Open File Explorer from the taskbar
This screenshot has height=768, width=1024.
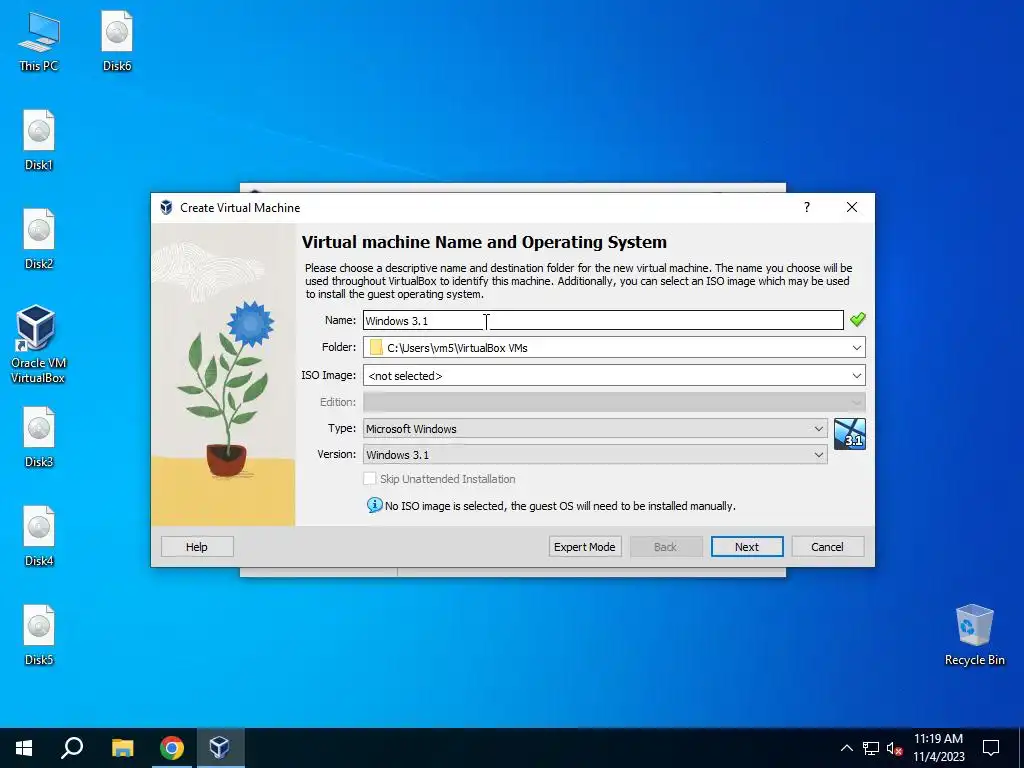click(122, 748)
